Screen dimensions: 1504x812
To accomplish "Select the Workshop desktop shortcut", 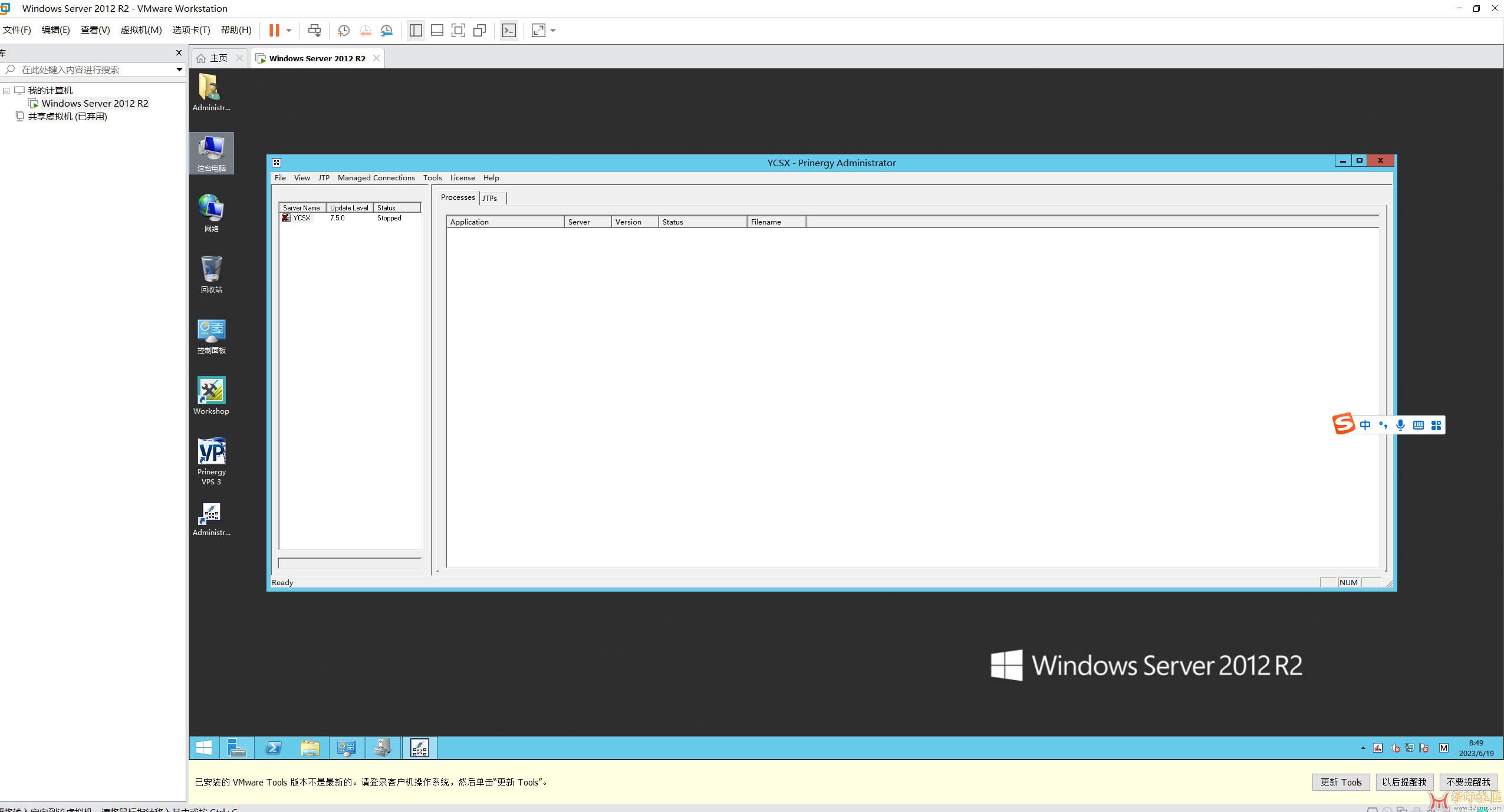I will 211,396.
